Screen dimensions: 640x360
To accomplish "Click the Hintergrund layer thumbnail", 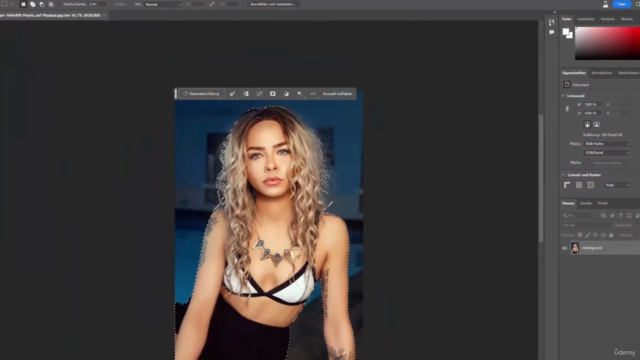I will coord(575,248).
